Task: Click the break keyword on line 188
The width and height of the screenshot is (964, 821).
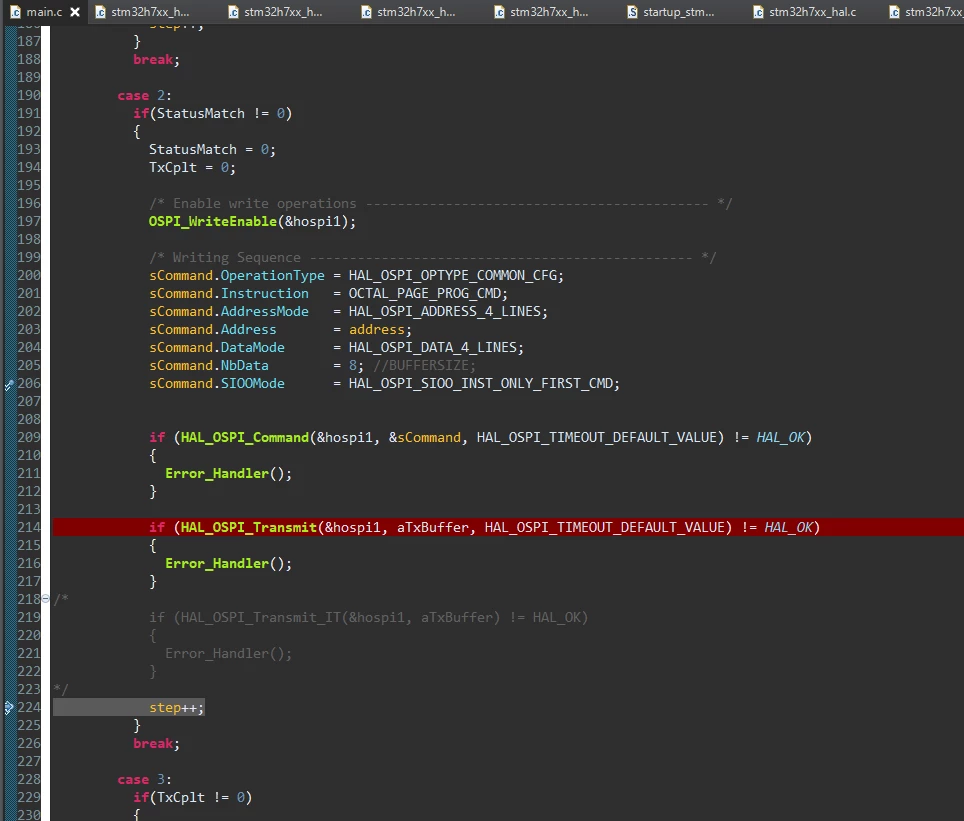Action: coord(153,60)
